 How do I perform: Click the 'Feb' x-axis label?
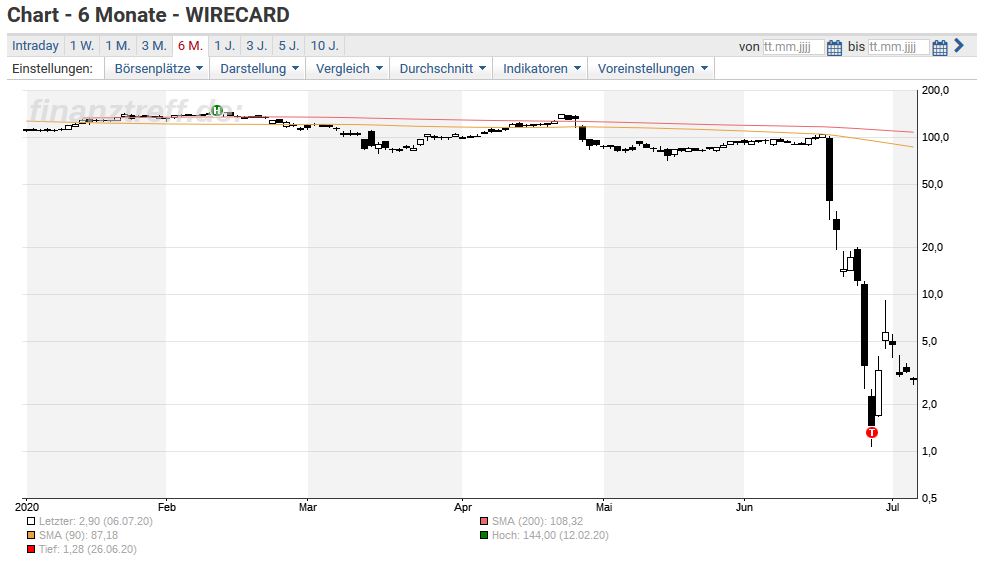(167, 507)
